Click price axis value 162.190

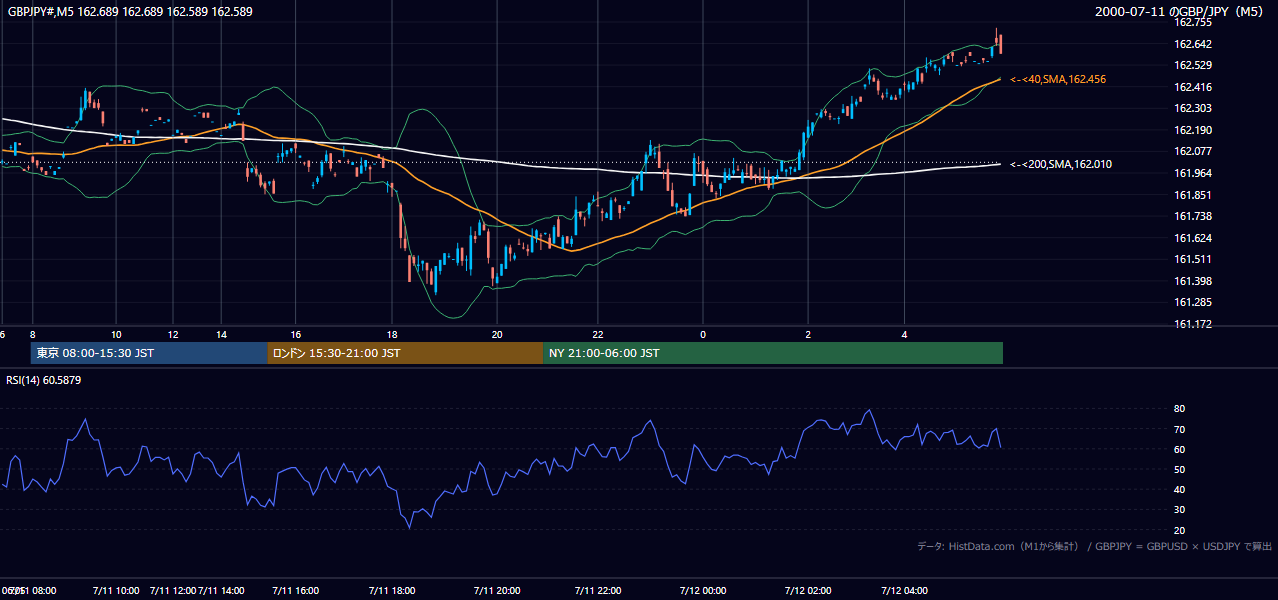pyautogui.click(x=1192, y=130)
